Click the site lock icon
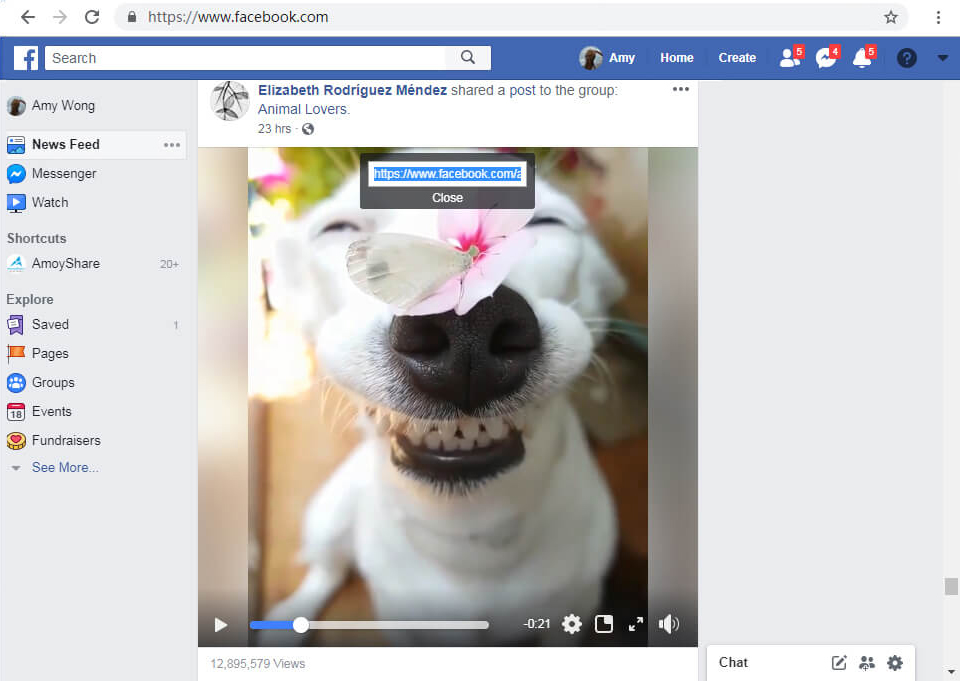 point(132,17)
